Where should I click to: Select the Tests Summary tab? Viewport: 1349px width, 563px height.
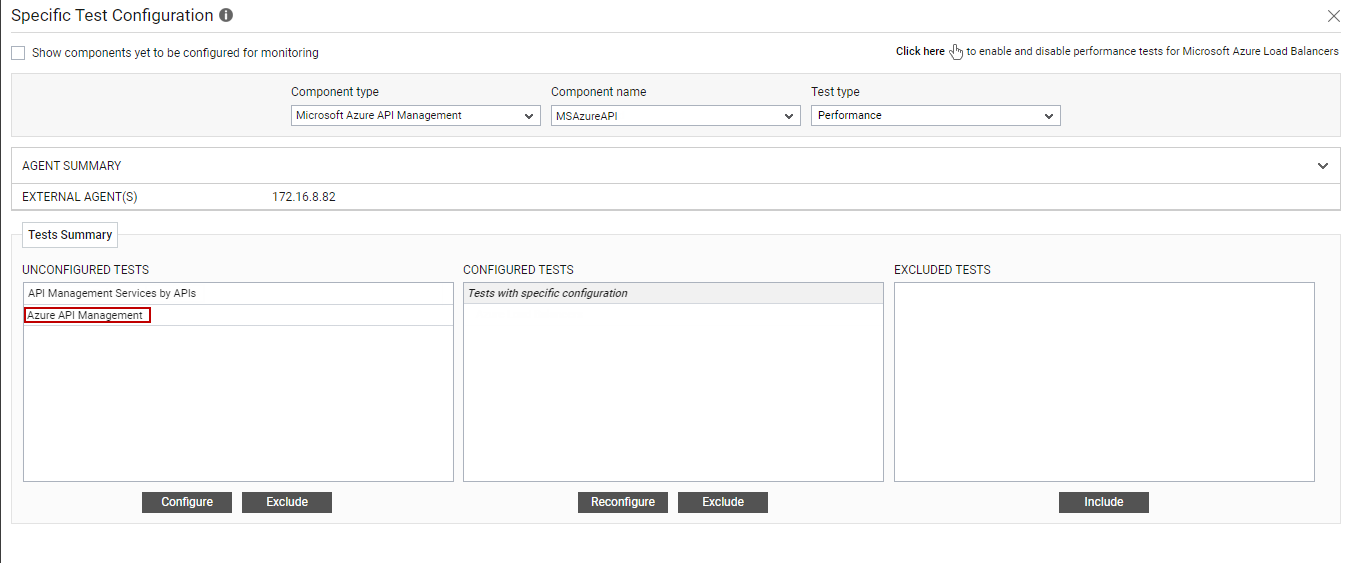pyautogui.click(x=70, y=235)
